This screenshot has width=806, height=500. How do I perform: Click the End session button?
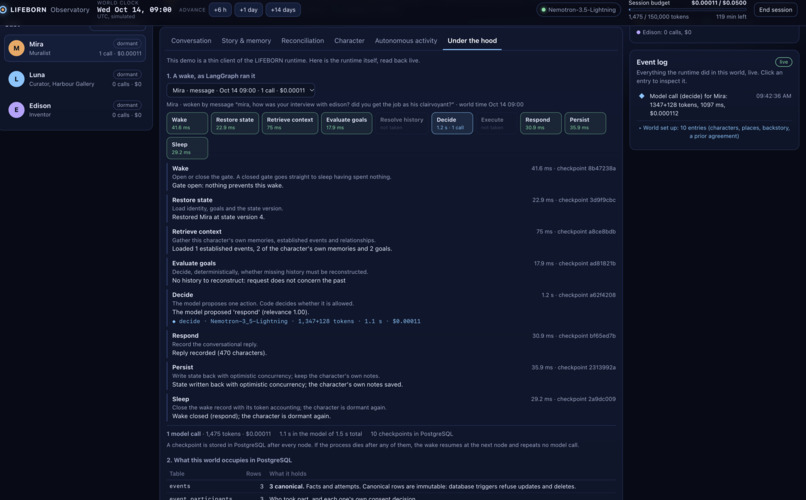(x=776, y=10)
